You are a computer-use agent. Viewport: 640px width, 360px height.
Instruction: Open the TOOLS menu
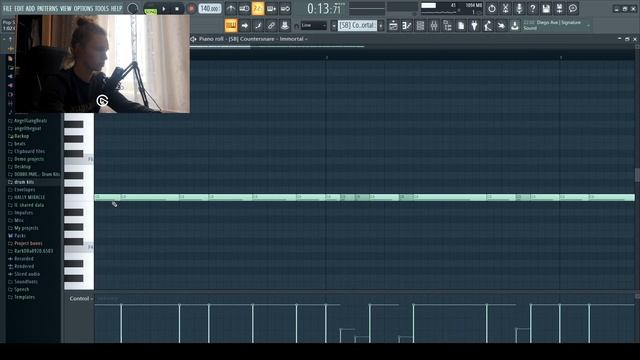click(x=102, y=8)
